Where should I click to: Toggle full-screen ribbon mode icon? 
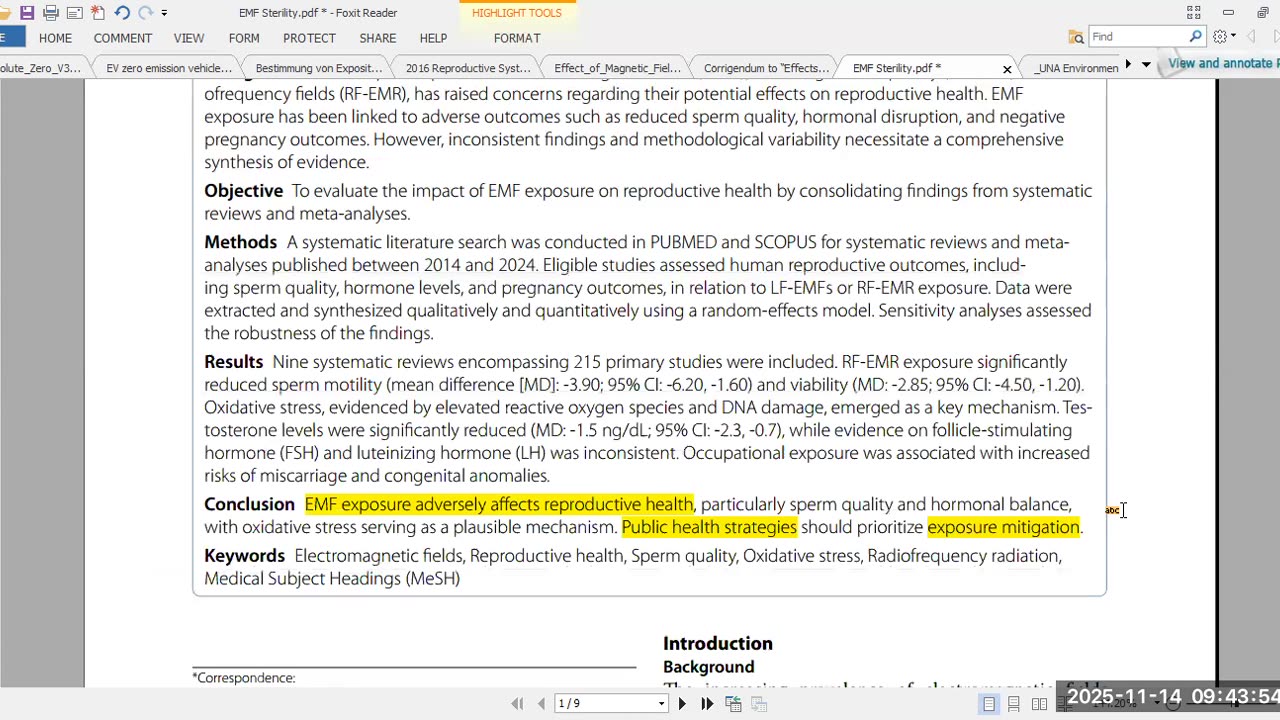click(x=1193, y=13)
